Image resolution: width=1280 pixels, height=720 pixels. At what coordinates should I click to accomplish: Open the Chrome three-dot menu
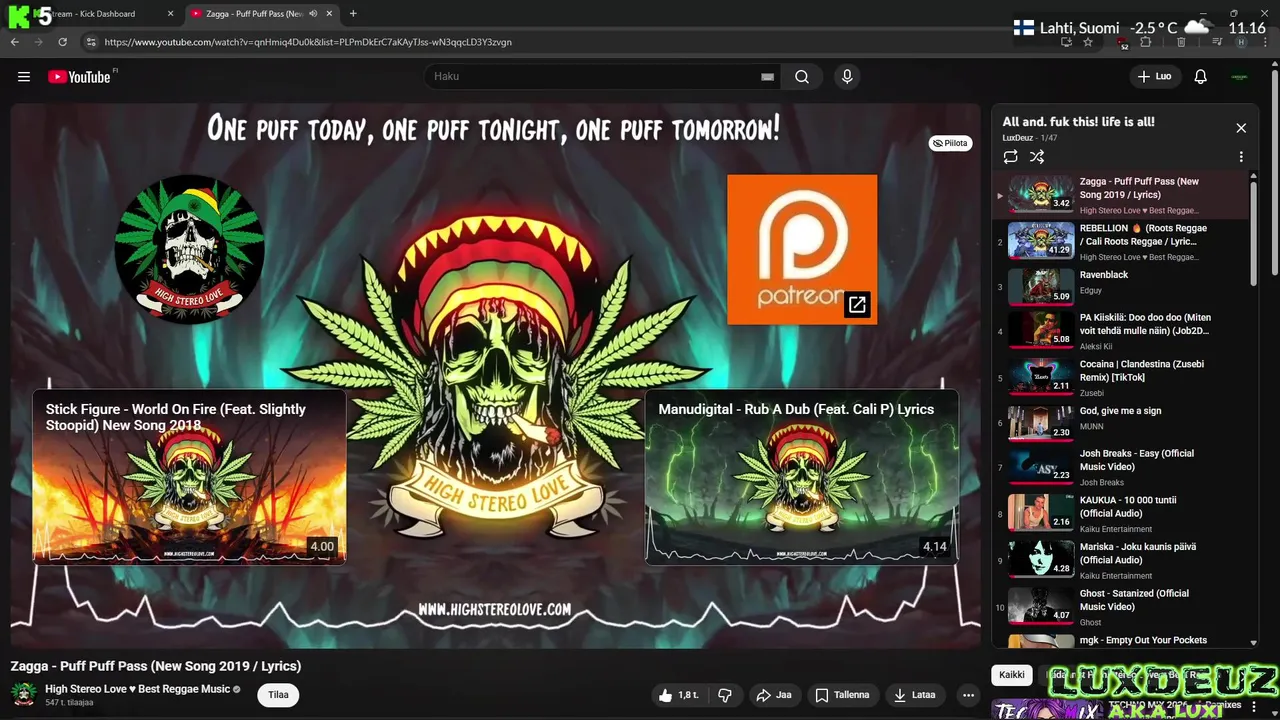click(1265, 42)
